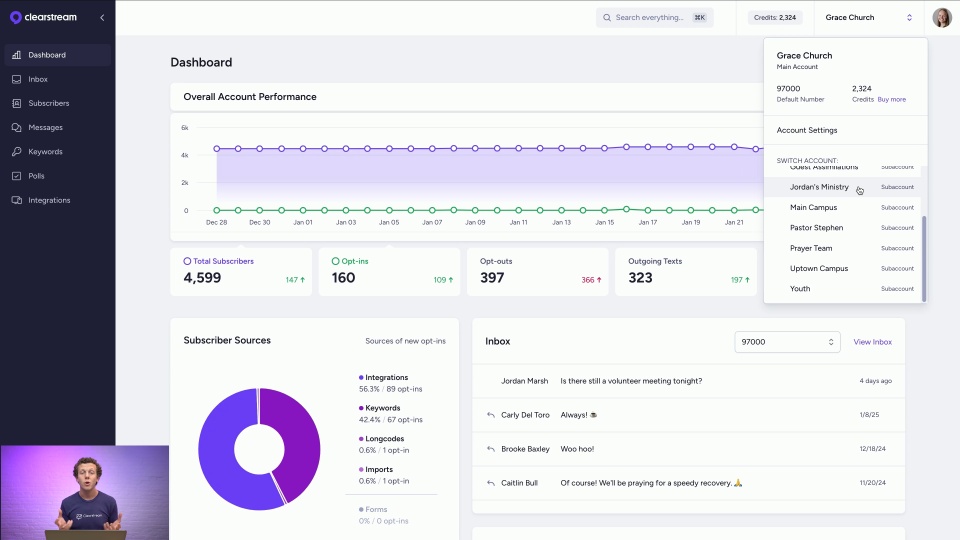This screenshot has width=960, height=540.
Task: Click the user profile avatar
Action: click(942, 17)
